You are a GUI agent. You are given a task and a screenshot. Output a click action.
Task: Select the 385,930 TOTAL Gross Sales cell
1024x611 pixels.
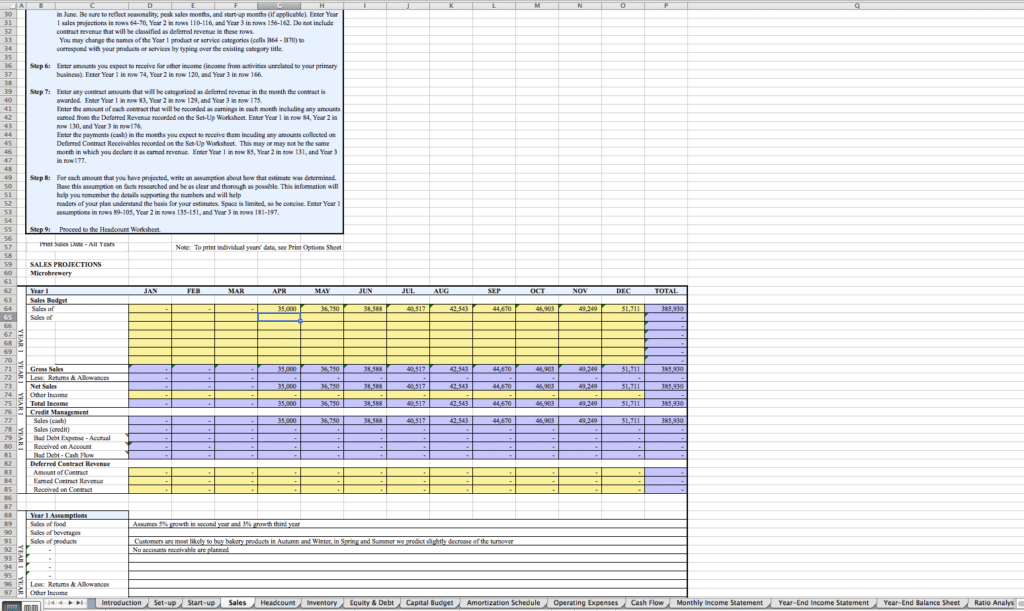pyautogui.click(x=670, y=369)
